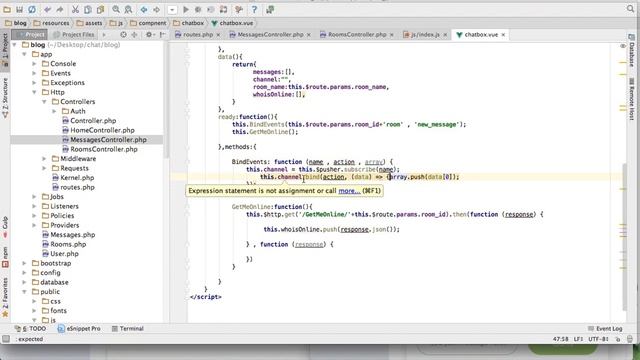Collapse the Controllers folder
640x360 pixels.
tap(44, 102)
